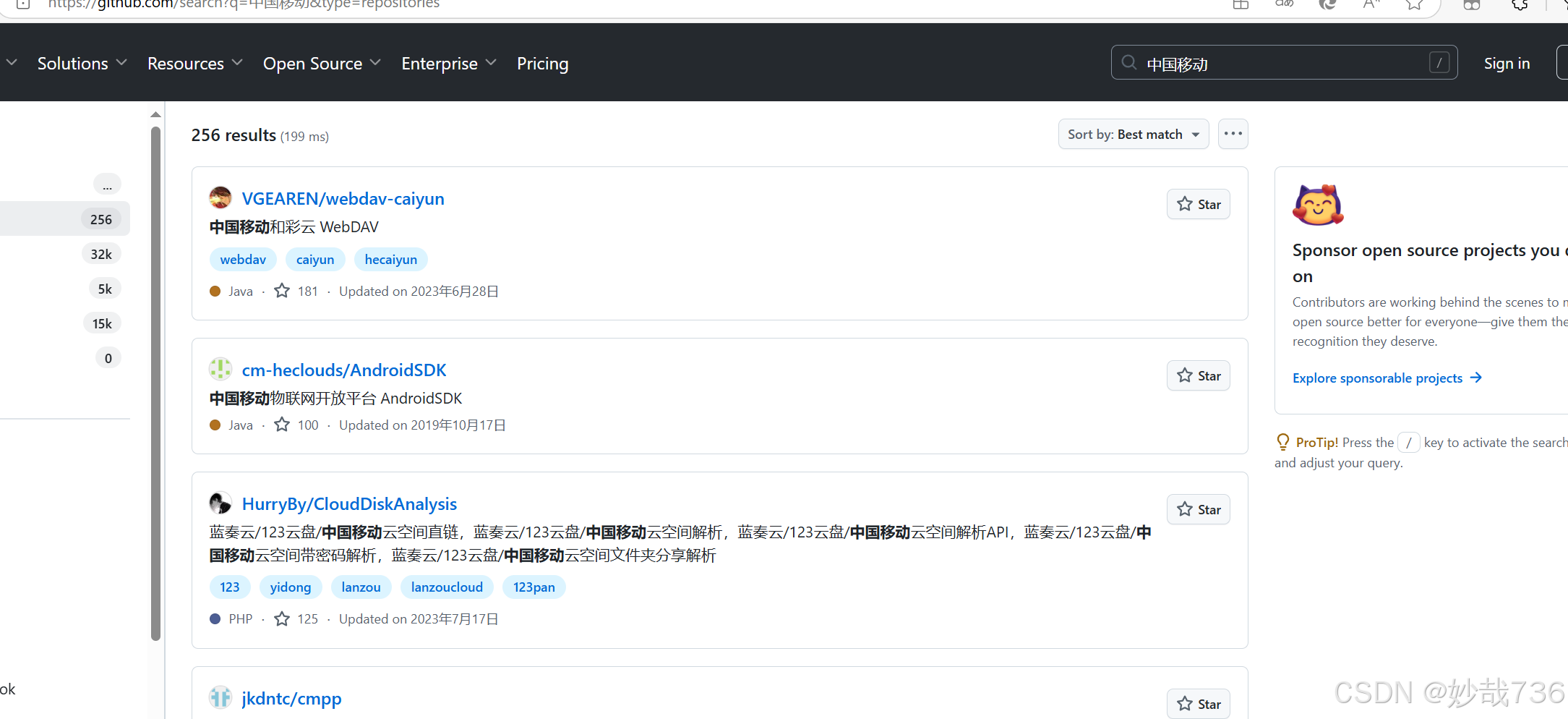Click 181 stars count on webdav-caiyun
Image resolution: width=1568 pixels, height=719 pixels.
(308, 291)
